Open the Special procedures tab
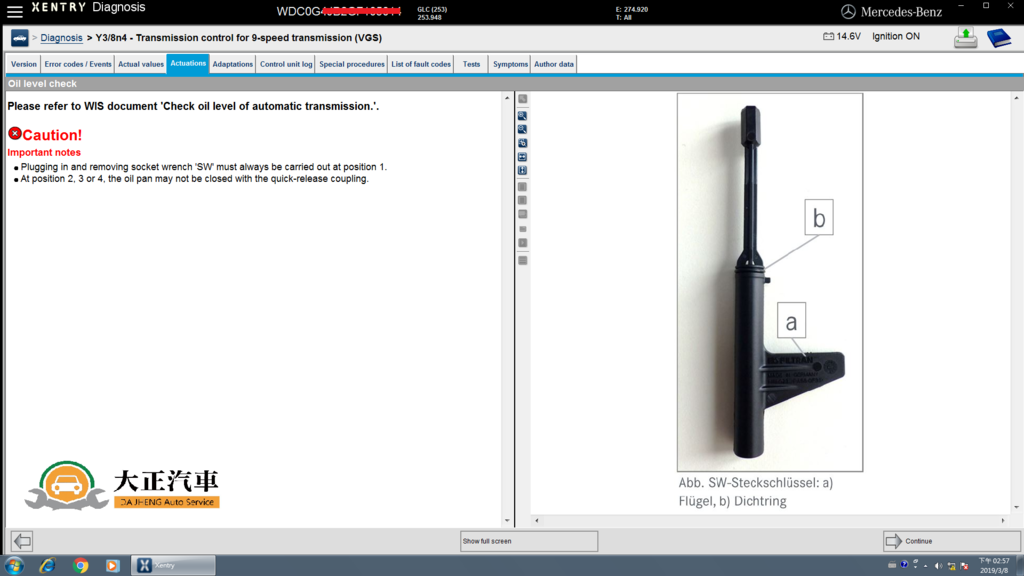Screen dimensions: 1024x576 pos(351,64)
